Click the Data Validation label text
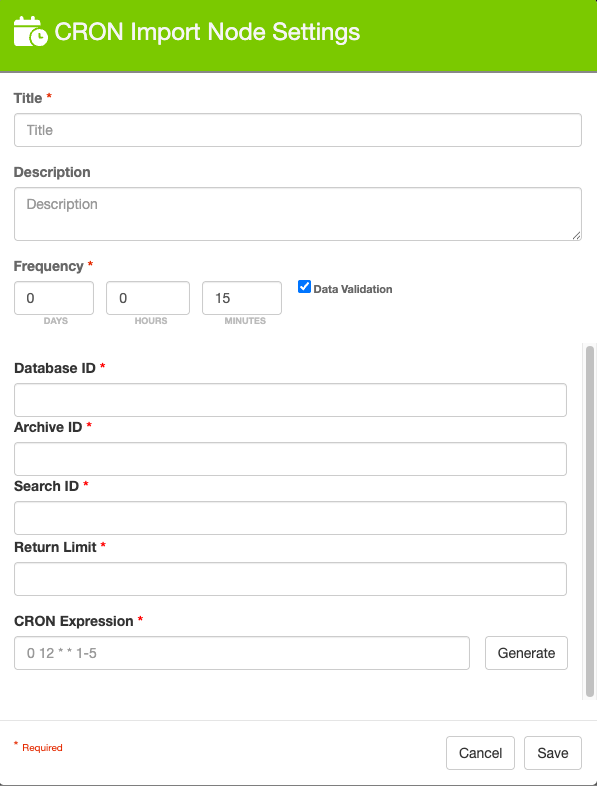Image resolution: width=597 pixels, height=786 pixels. [353, 289]
